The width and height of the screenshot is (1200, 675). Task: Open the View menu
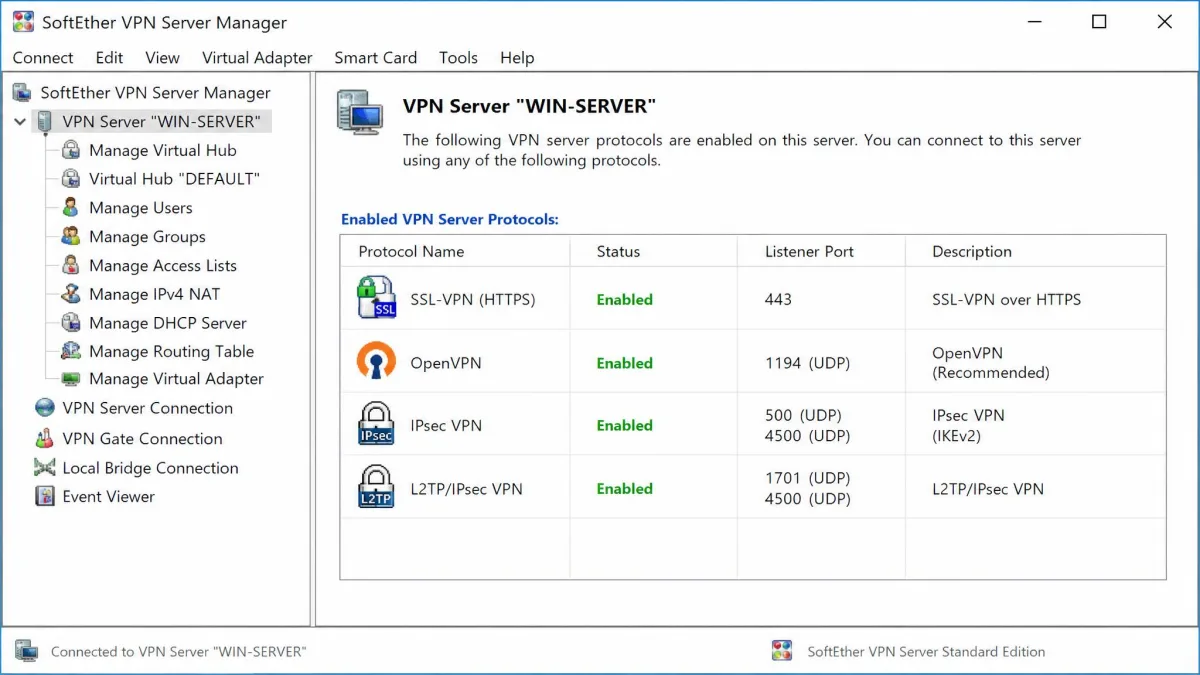(162, 58)
